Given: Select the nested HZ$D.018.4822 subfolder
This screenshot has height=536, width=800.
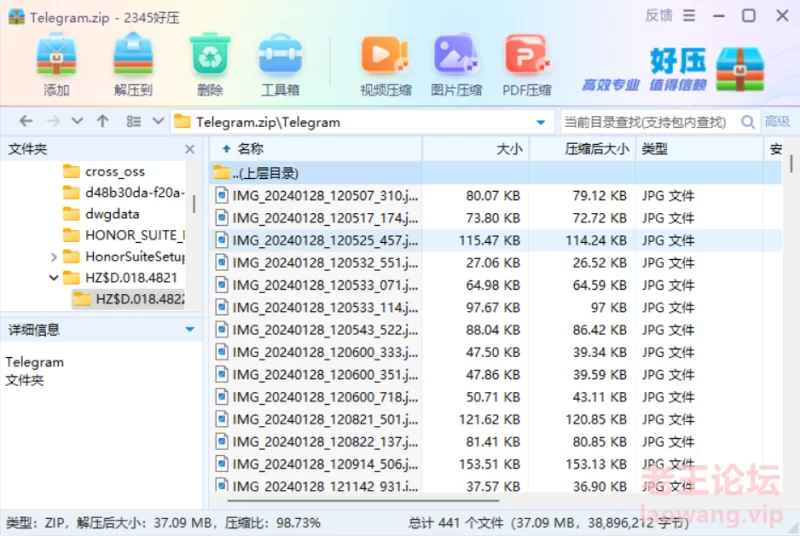Looking at the screenshot, I should (129, 299).
